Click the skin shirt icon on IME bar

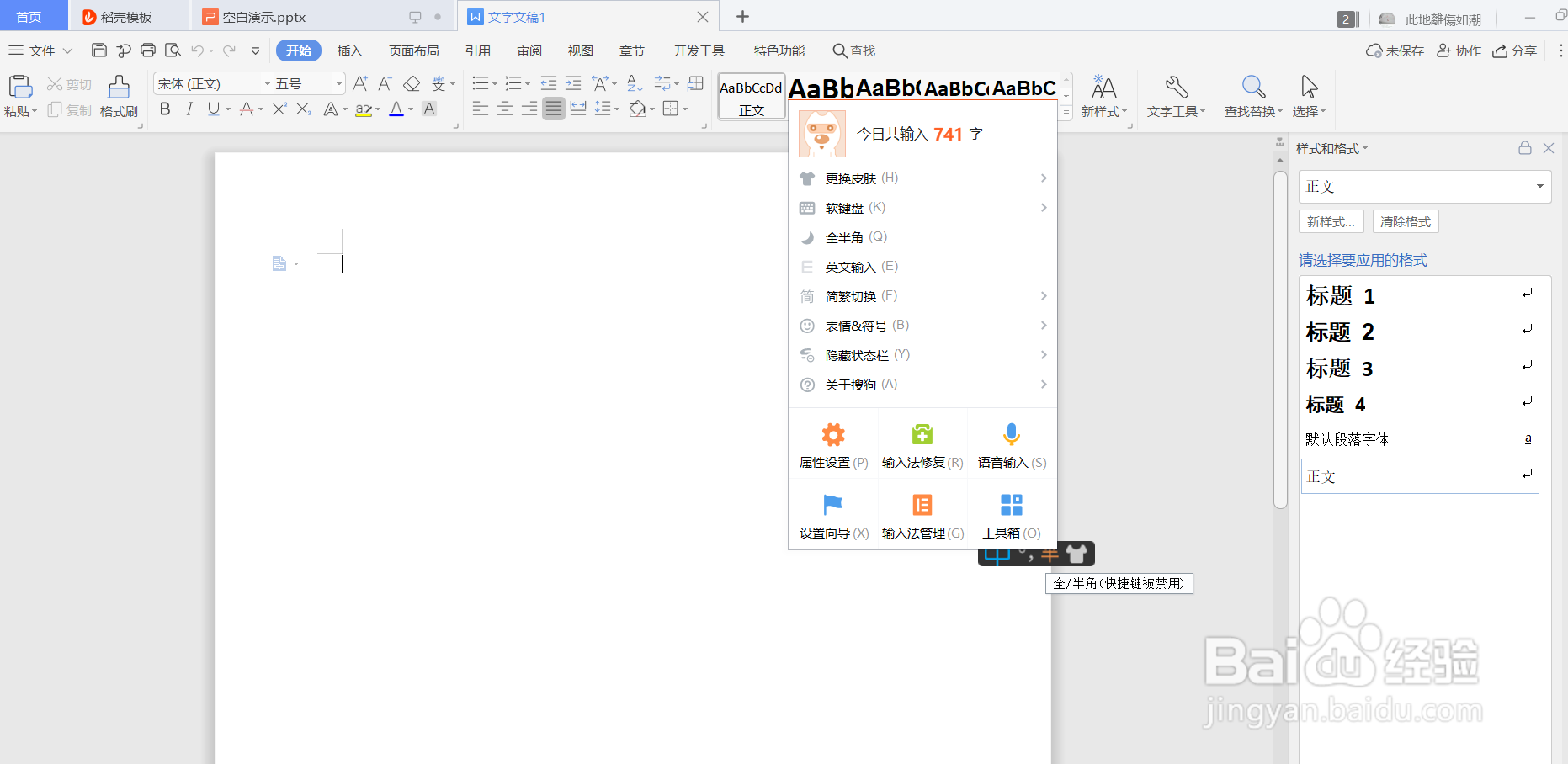pos(1076,553)
